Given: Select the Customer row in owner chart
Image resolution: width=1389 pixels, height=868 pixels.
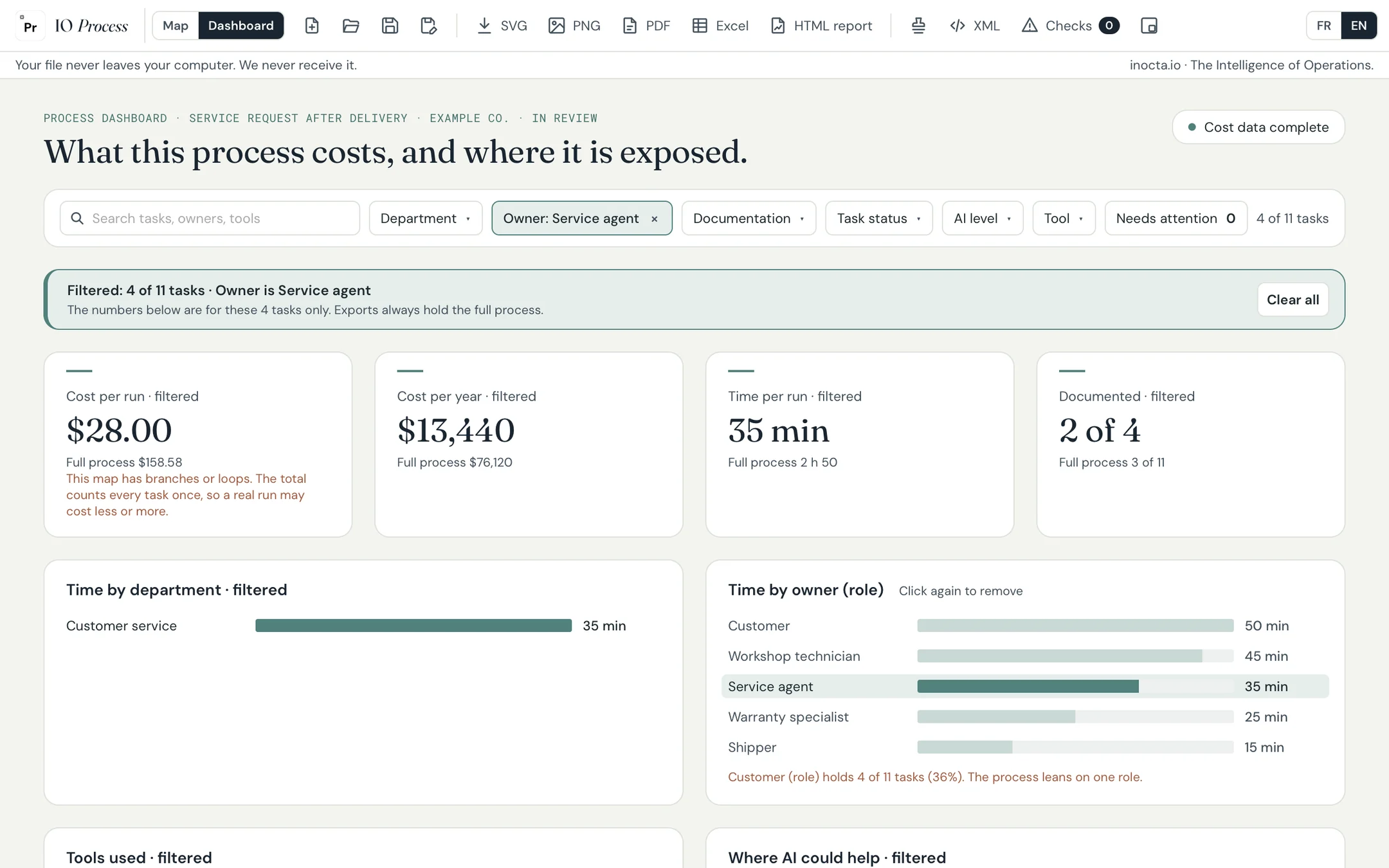Looking at the screenshot, I should click(x=1025, y=626).
